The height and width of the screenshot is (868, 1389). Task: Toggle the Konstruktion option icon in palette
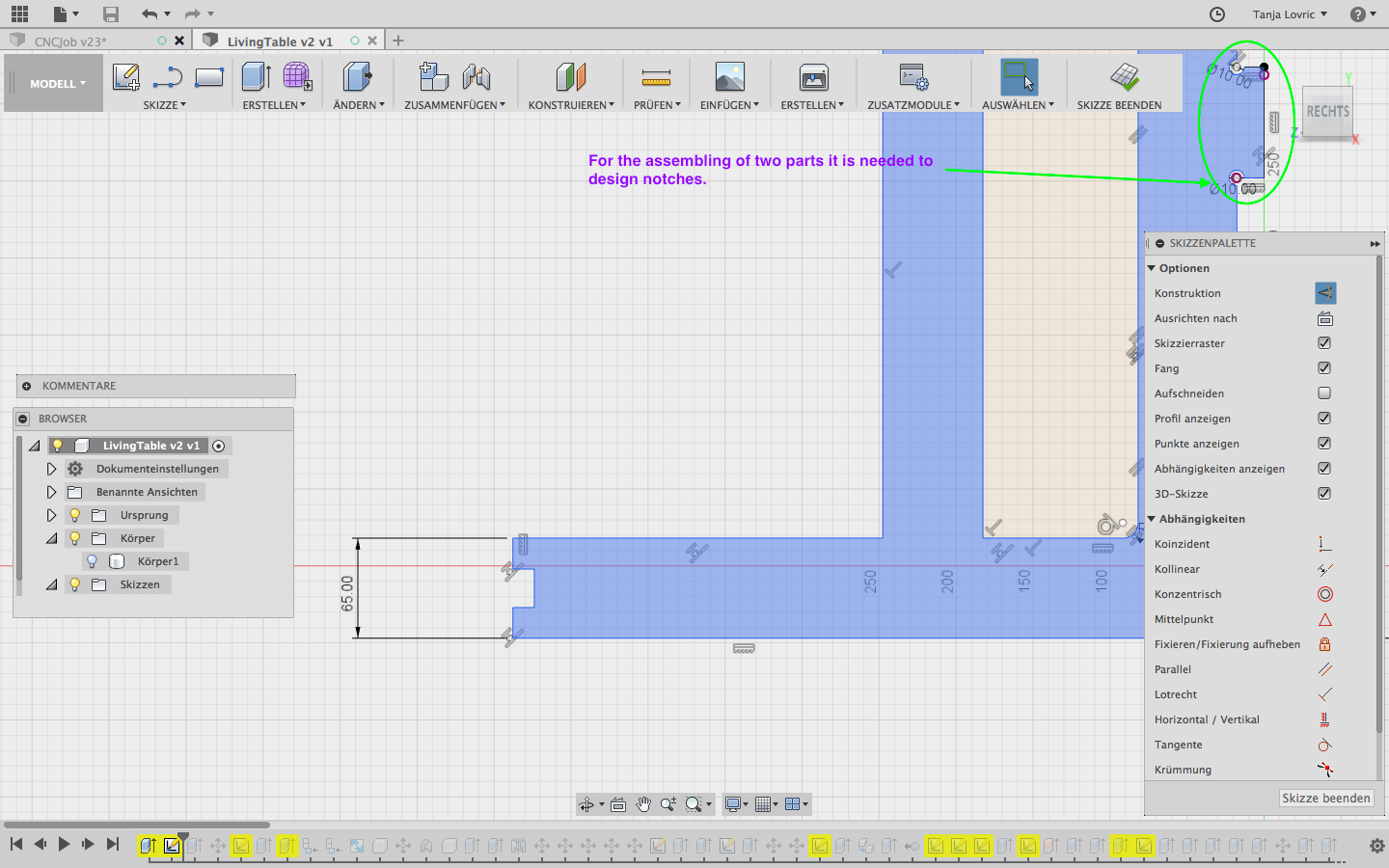pos(1325,293)
